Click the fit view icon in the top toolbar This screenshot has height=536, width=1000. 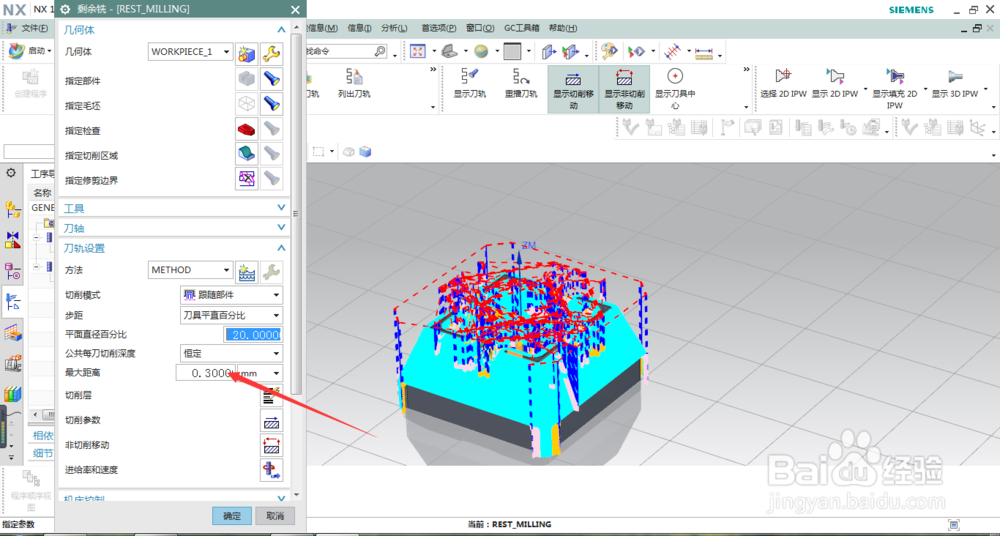(418, 52)
